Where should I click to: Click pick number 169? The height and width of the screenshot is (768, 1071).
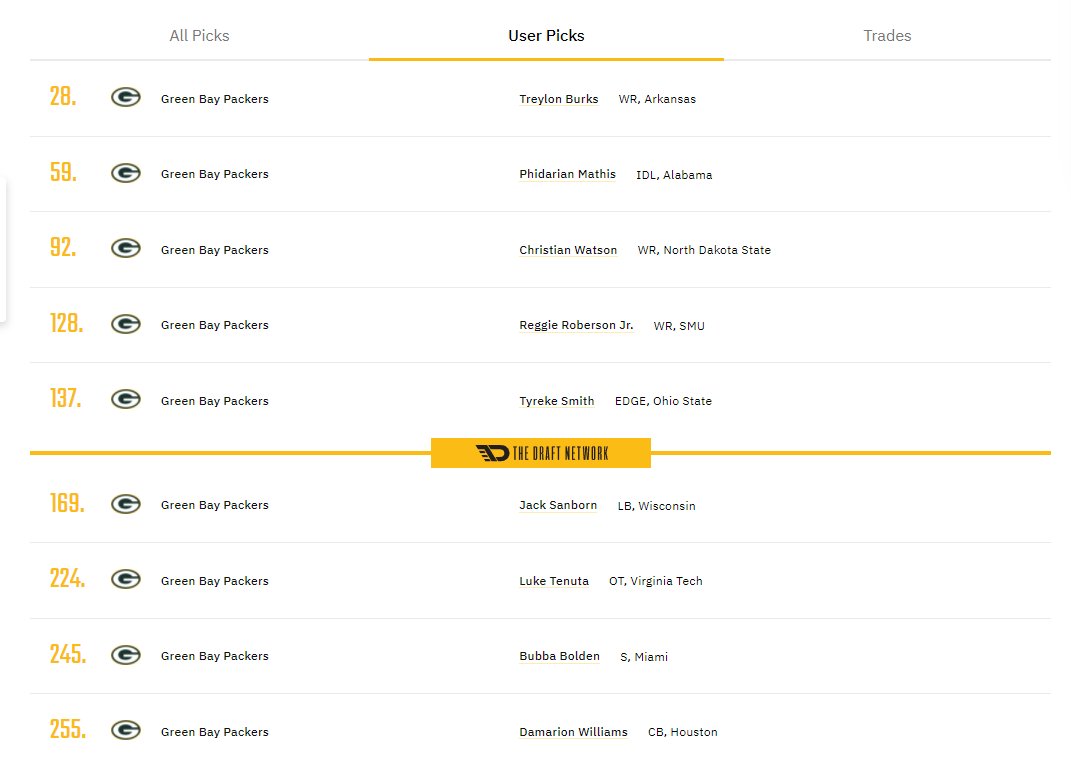67,503
